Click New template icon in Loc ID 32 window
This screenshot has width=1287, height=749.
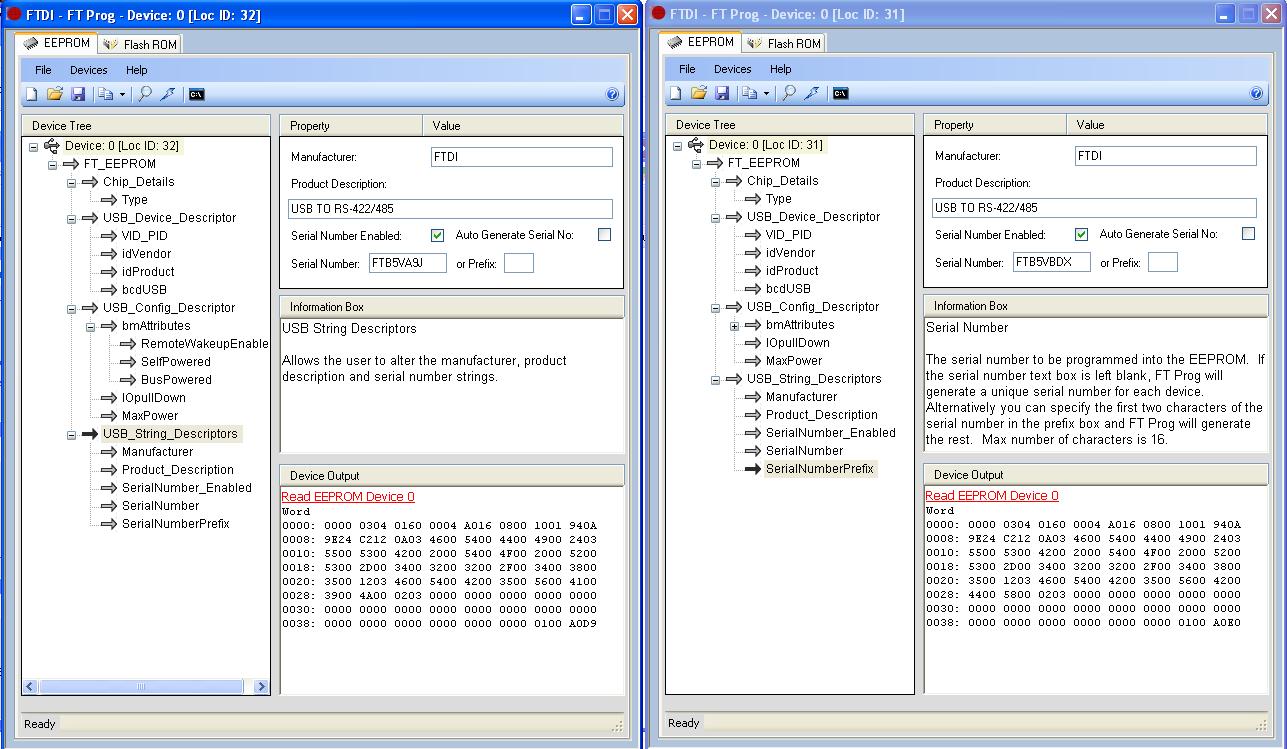tap(32, 94)
